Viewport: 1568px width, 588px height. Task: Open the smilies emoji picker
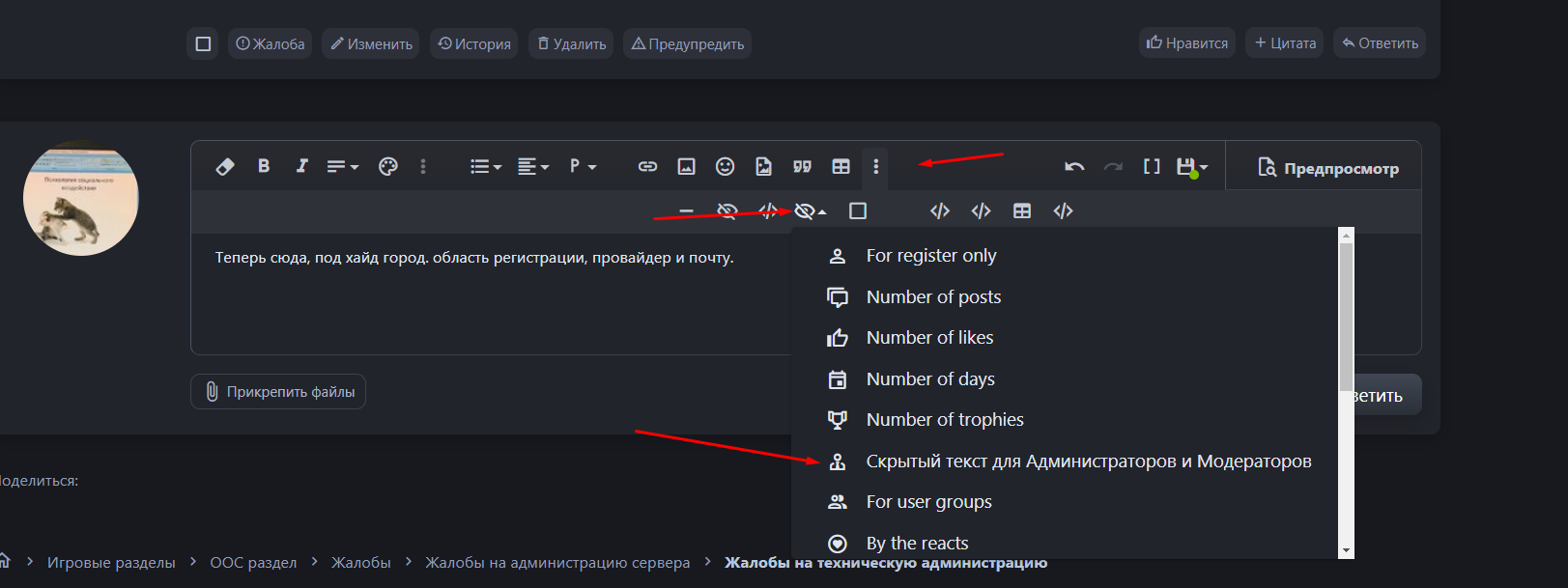pos(725,166)
